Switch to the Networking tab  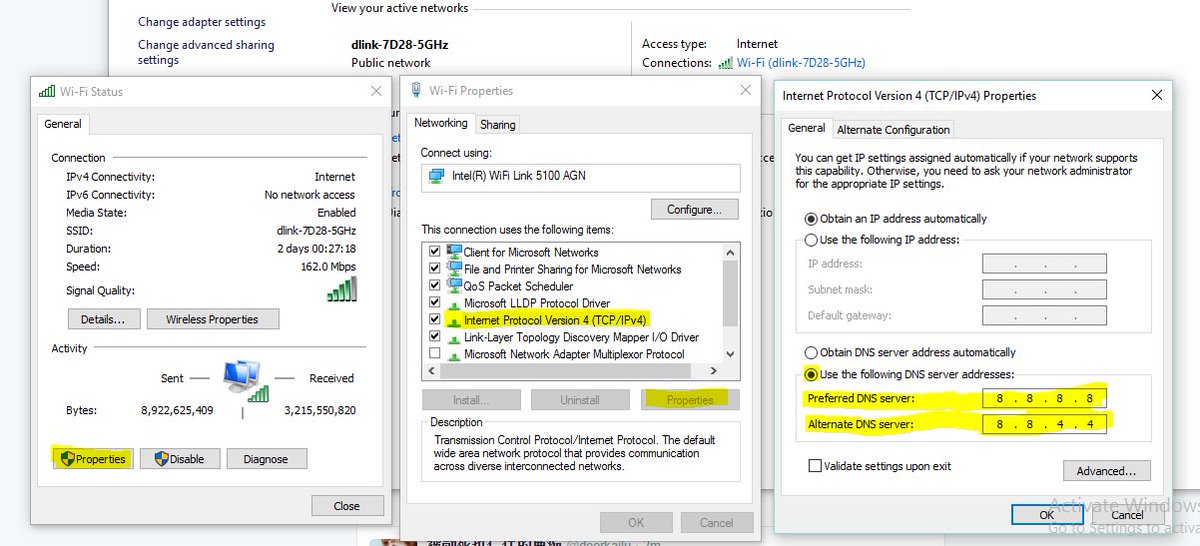click(441, 123)
